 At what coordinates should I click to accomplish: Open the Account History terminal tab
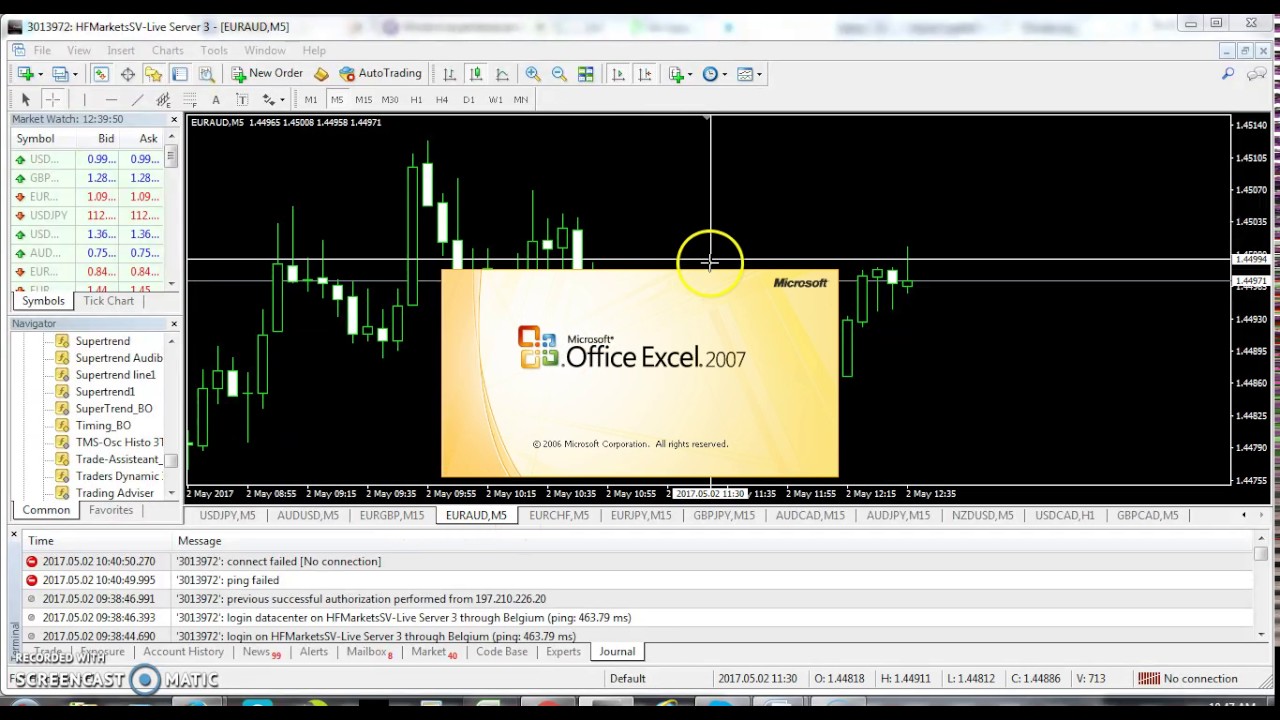point(183,652)
